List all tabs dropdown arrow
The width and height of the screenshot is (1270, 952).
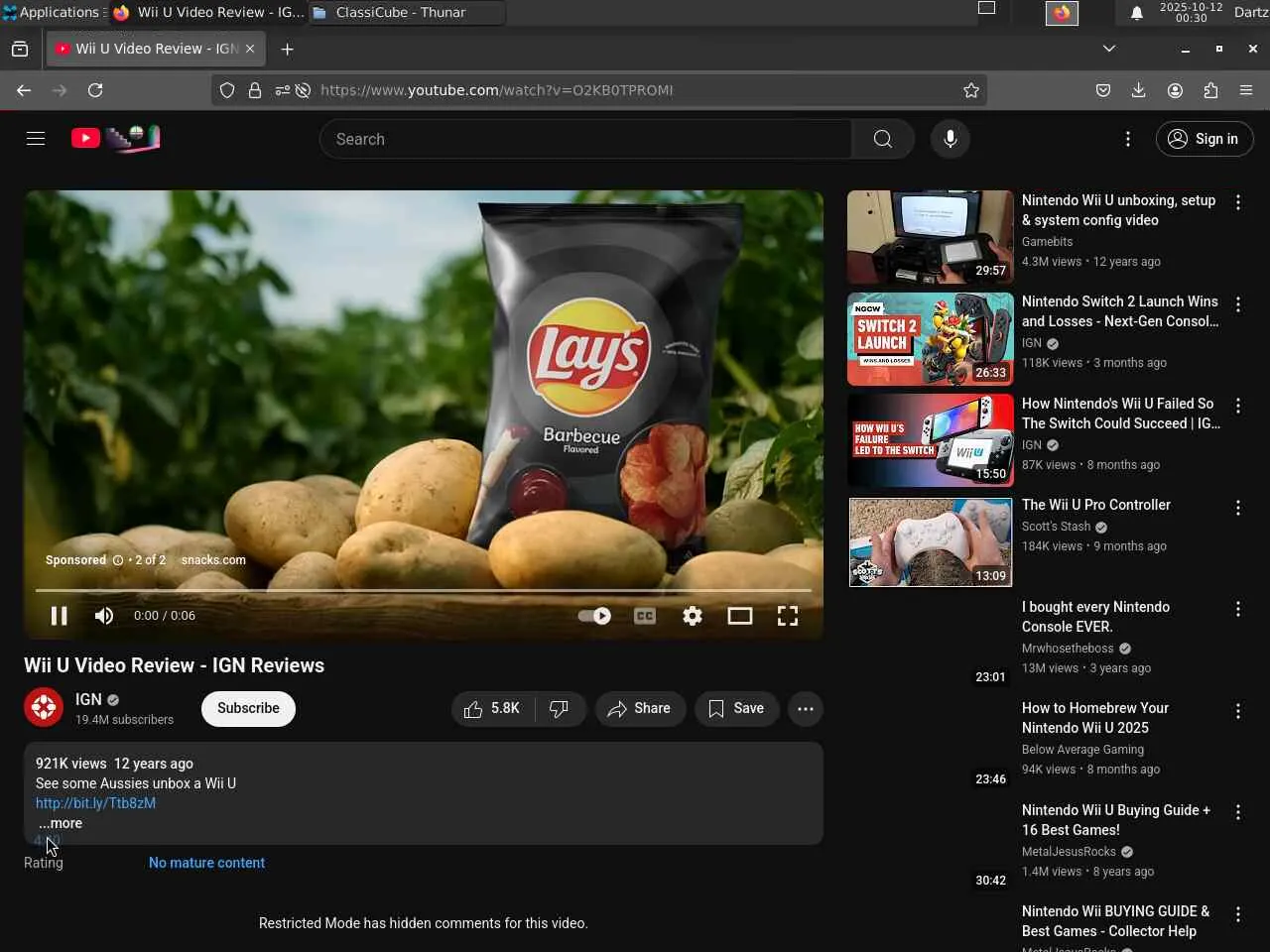(x=1109, y=49)
